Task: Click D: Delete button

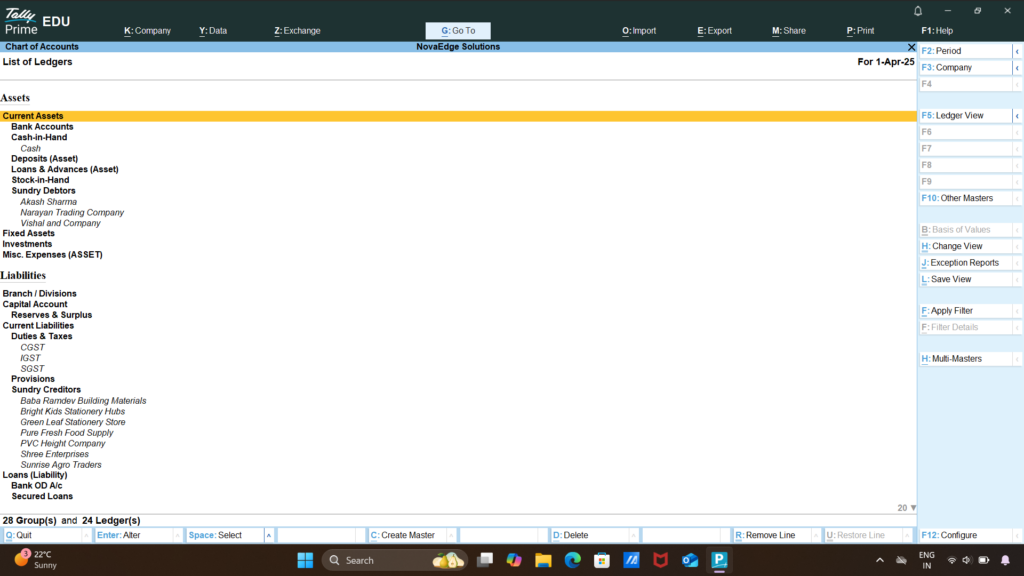Action: [x=590, y=535]
